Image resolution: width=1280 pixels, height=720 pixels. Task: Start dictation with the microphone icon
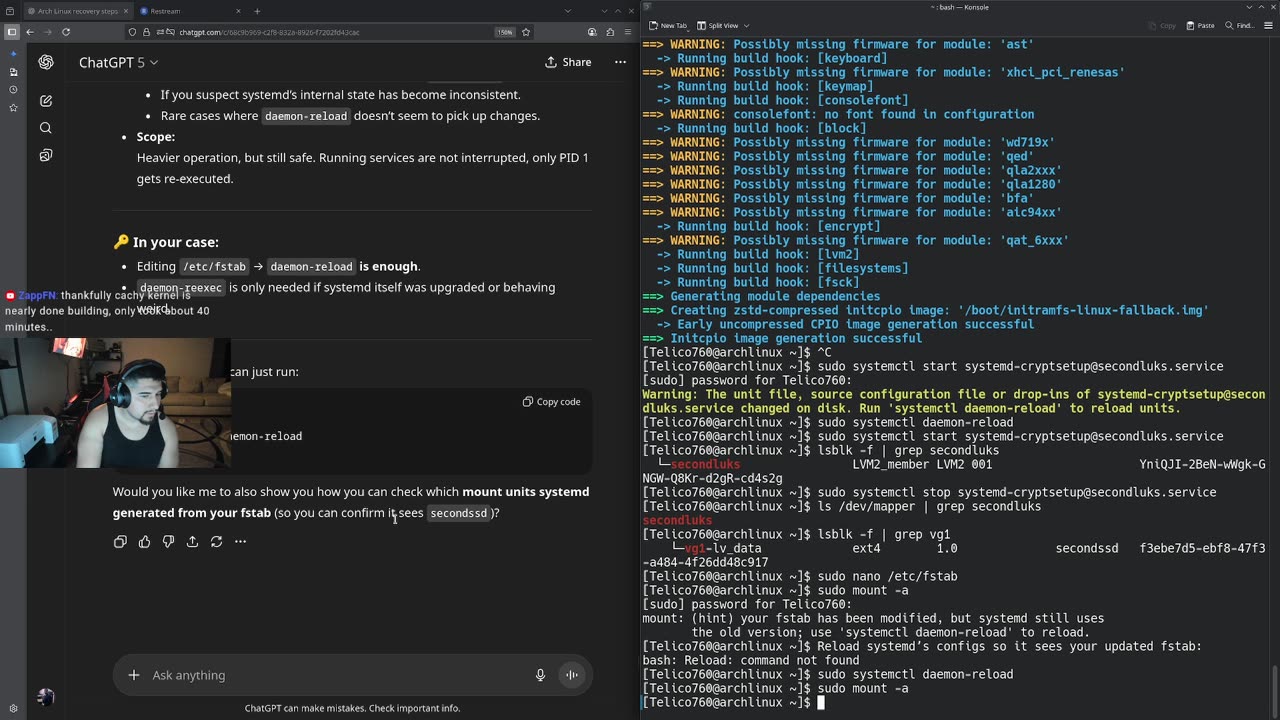(540, 675)
